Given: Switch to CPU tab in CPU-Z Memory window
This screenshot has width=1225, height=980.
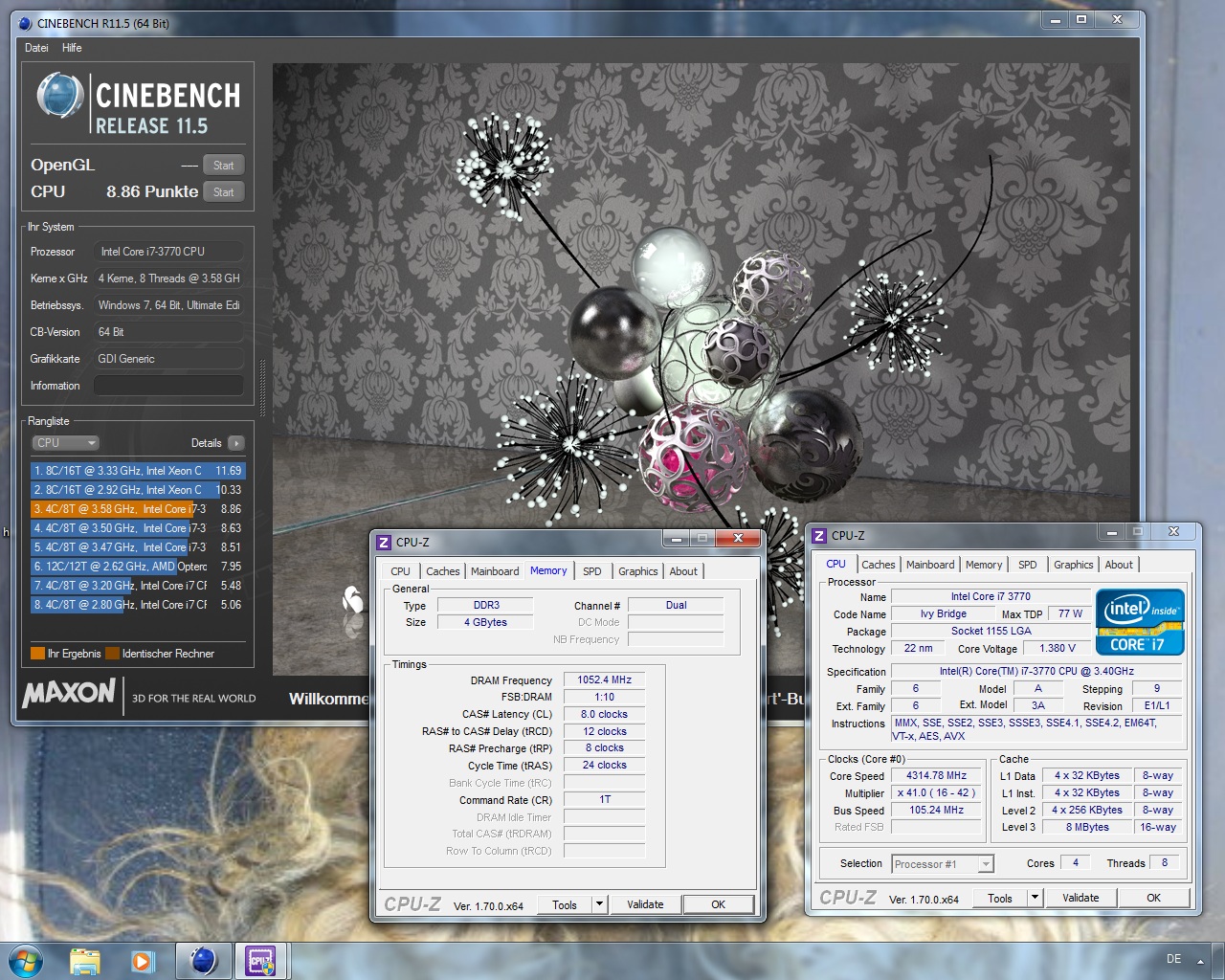Looking at the screenshot, I should (400, 571).
